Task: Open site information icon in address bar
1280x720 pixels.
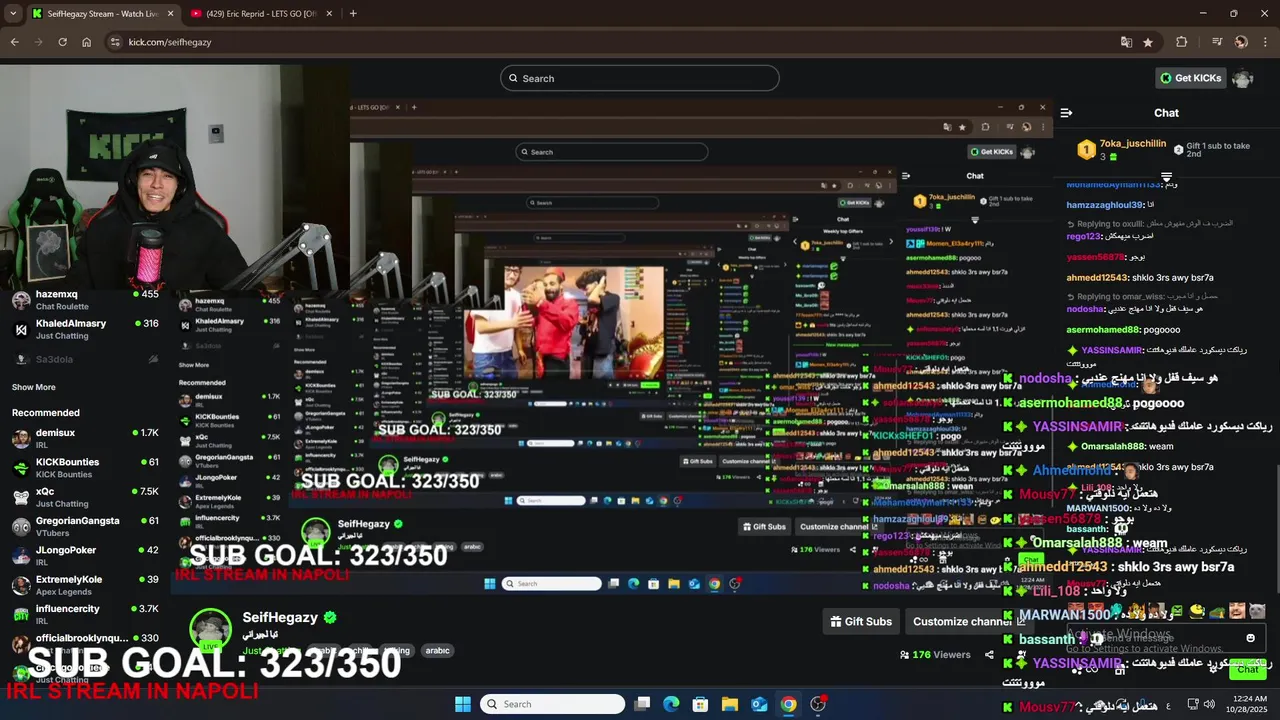Action: pyautogui.click(x=115, y=42)
